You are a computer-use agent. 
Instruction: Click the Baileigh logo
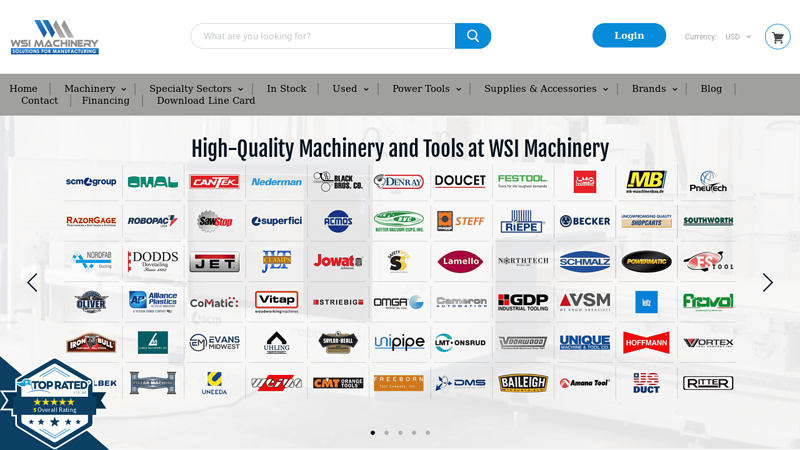[x=522, y=383]
